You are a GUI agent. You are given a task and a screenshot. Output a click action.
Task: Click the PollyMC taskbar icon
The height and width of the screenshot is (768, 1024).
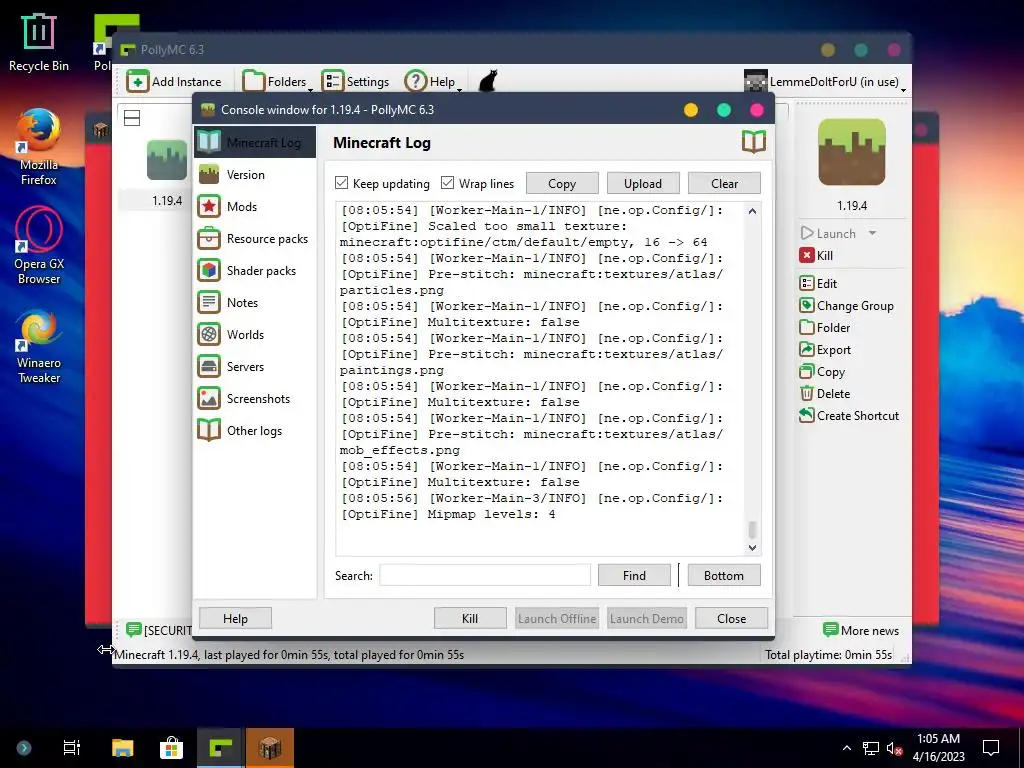pyautogui.click(x=221, y=748)
